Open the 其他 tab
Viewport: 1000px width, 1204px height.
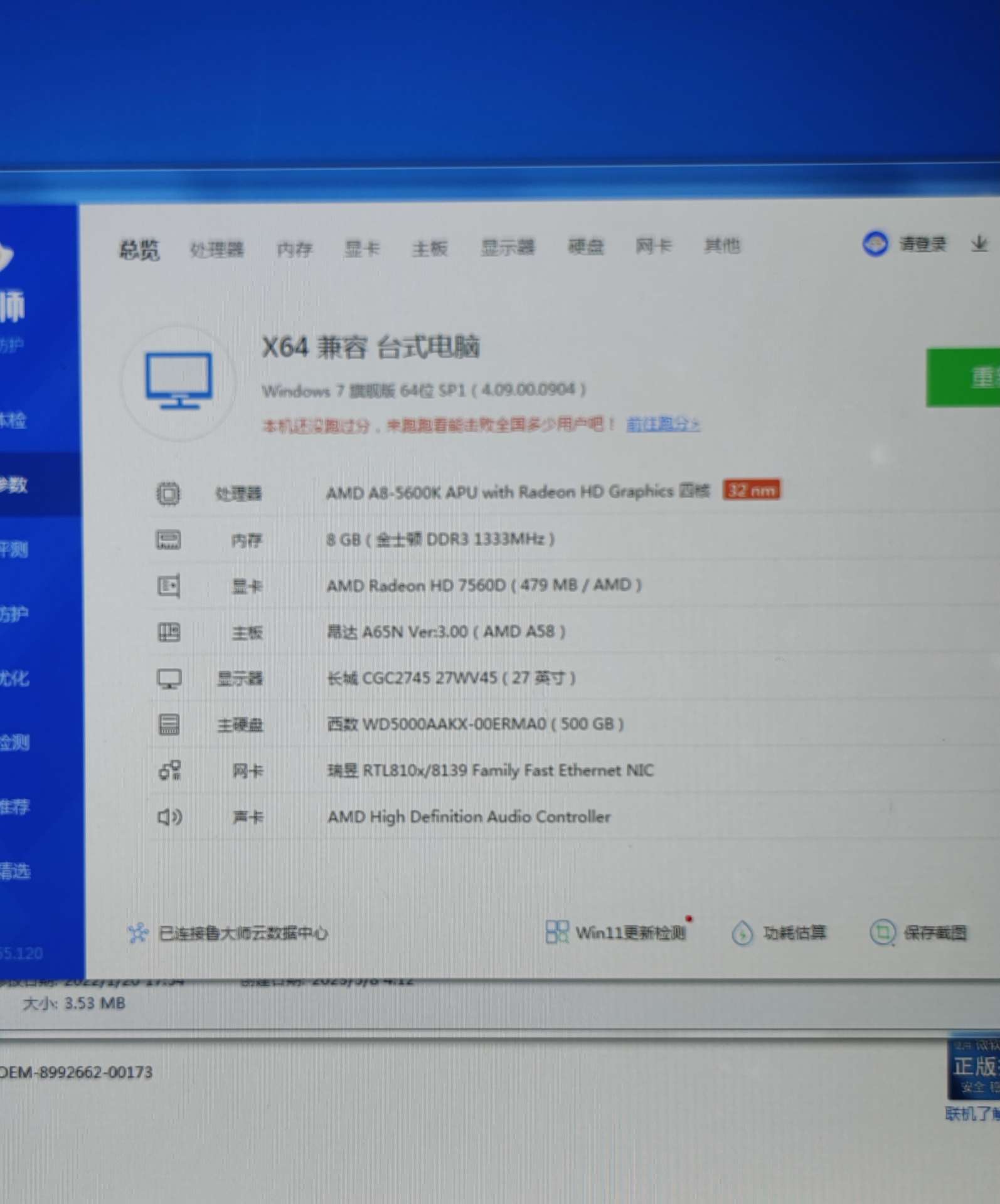722,245
